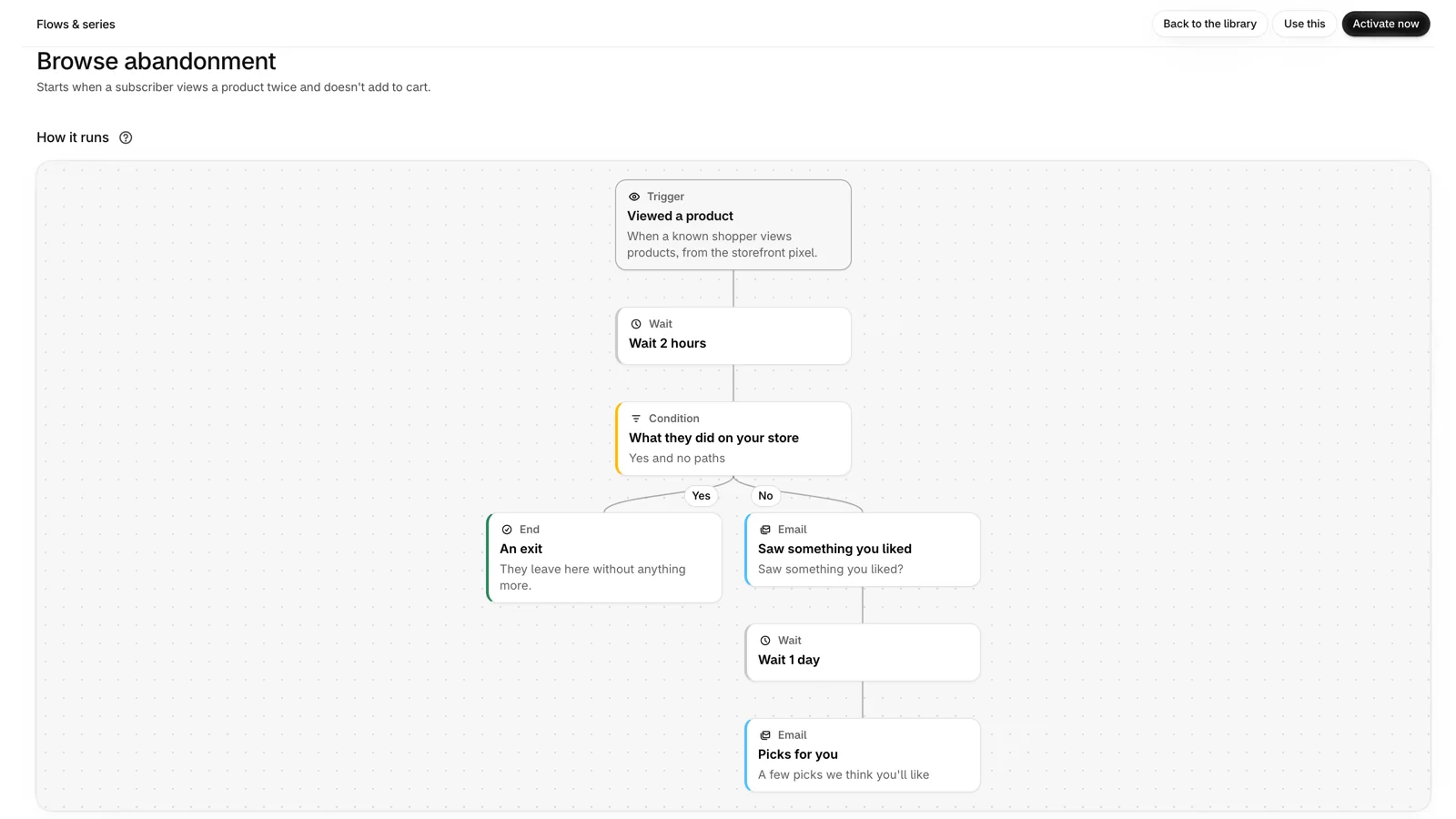Select the What they did on your store node

point(733,439)
